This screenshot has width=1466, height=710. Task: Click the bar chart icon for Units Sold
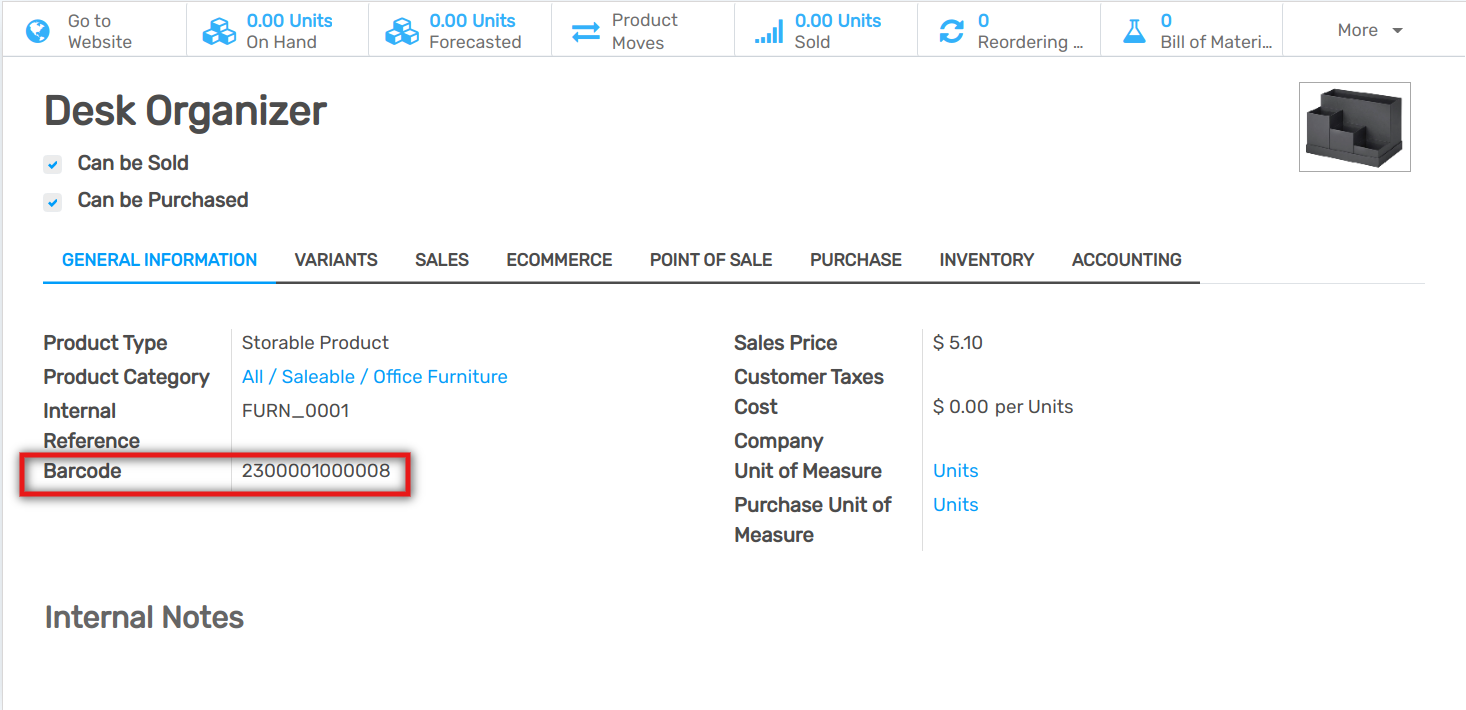point(768,31)
